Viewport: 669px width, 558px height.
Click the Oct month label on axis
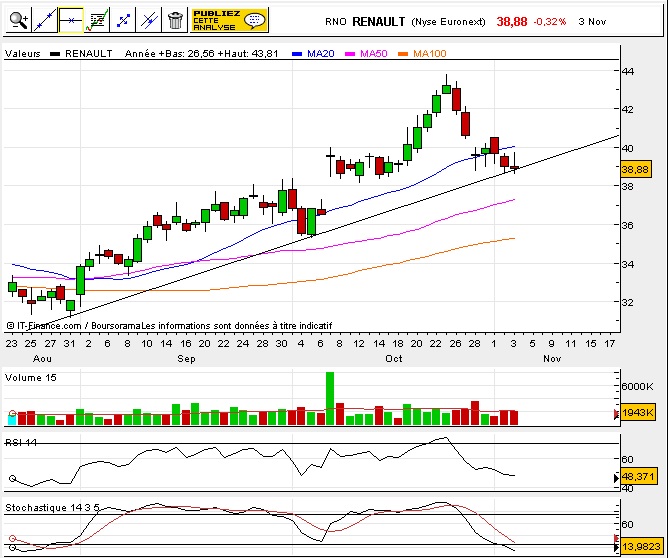393,358
